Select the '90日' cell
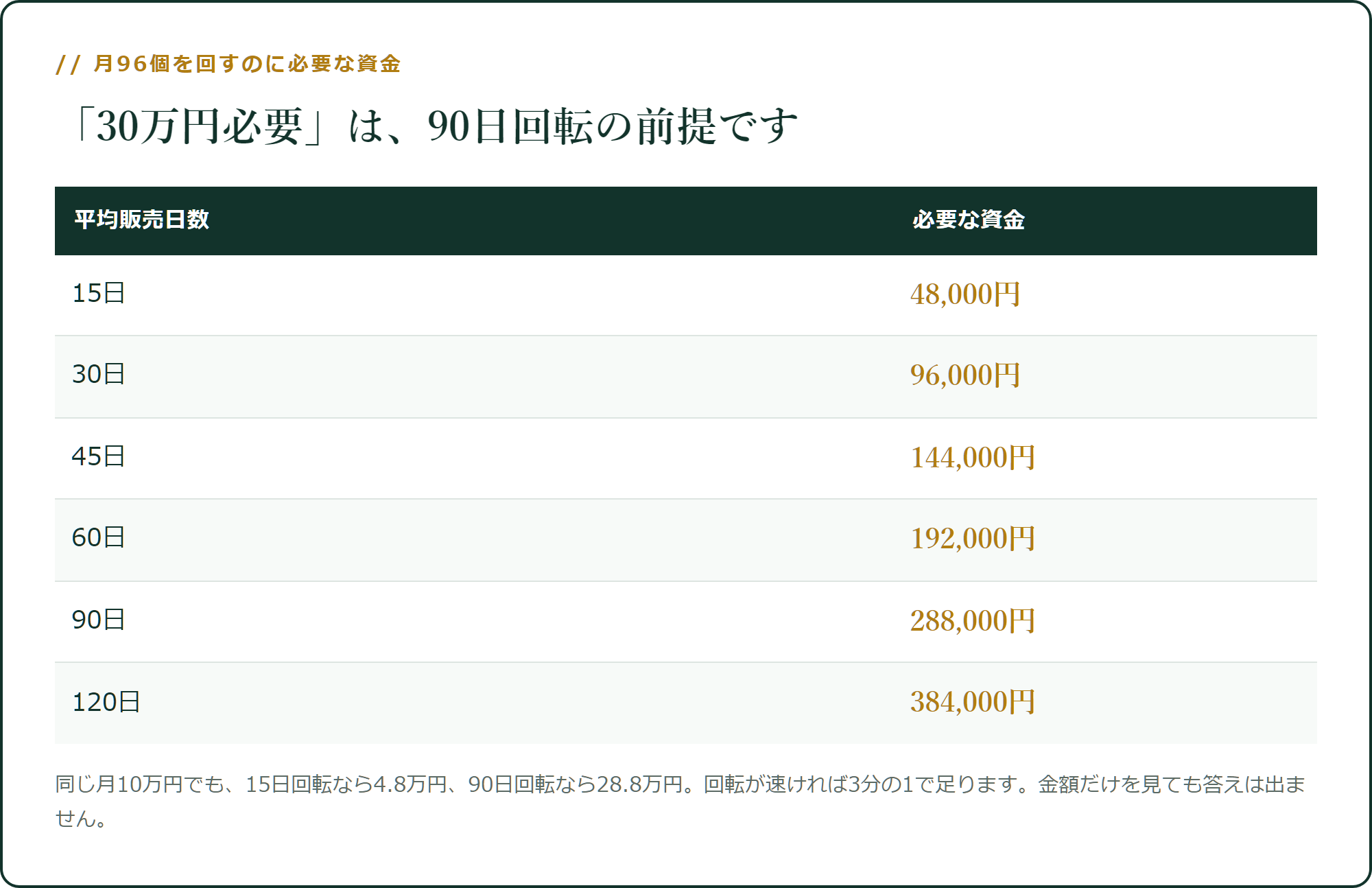 99,620
